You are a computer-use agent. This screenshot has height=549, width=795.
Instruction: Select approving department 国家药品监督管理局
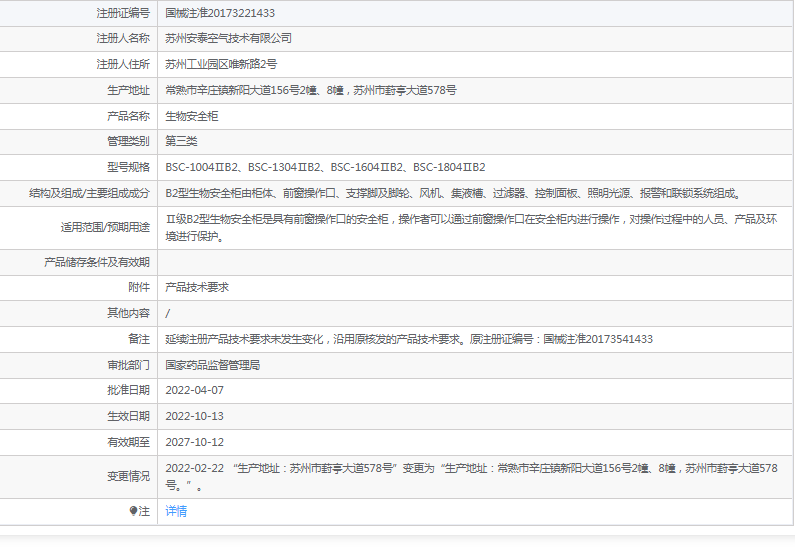click(x=212, y=365)
